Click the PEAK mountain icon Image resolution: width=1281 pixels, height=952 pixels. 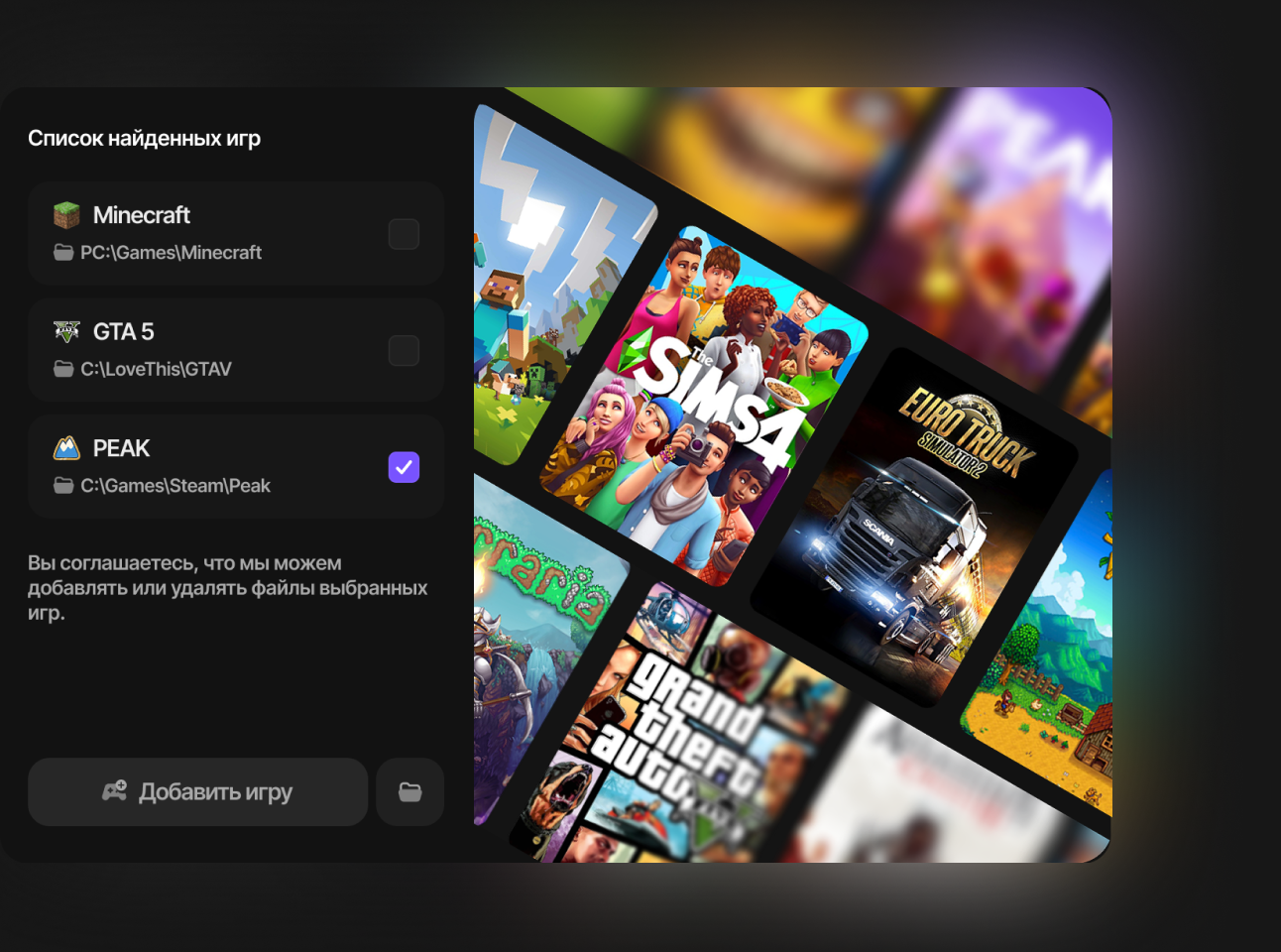pyautogui.click(x=66, y=448)
